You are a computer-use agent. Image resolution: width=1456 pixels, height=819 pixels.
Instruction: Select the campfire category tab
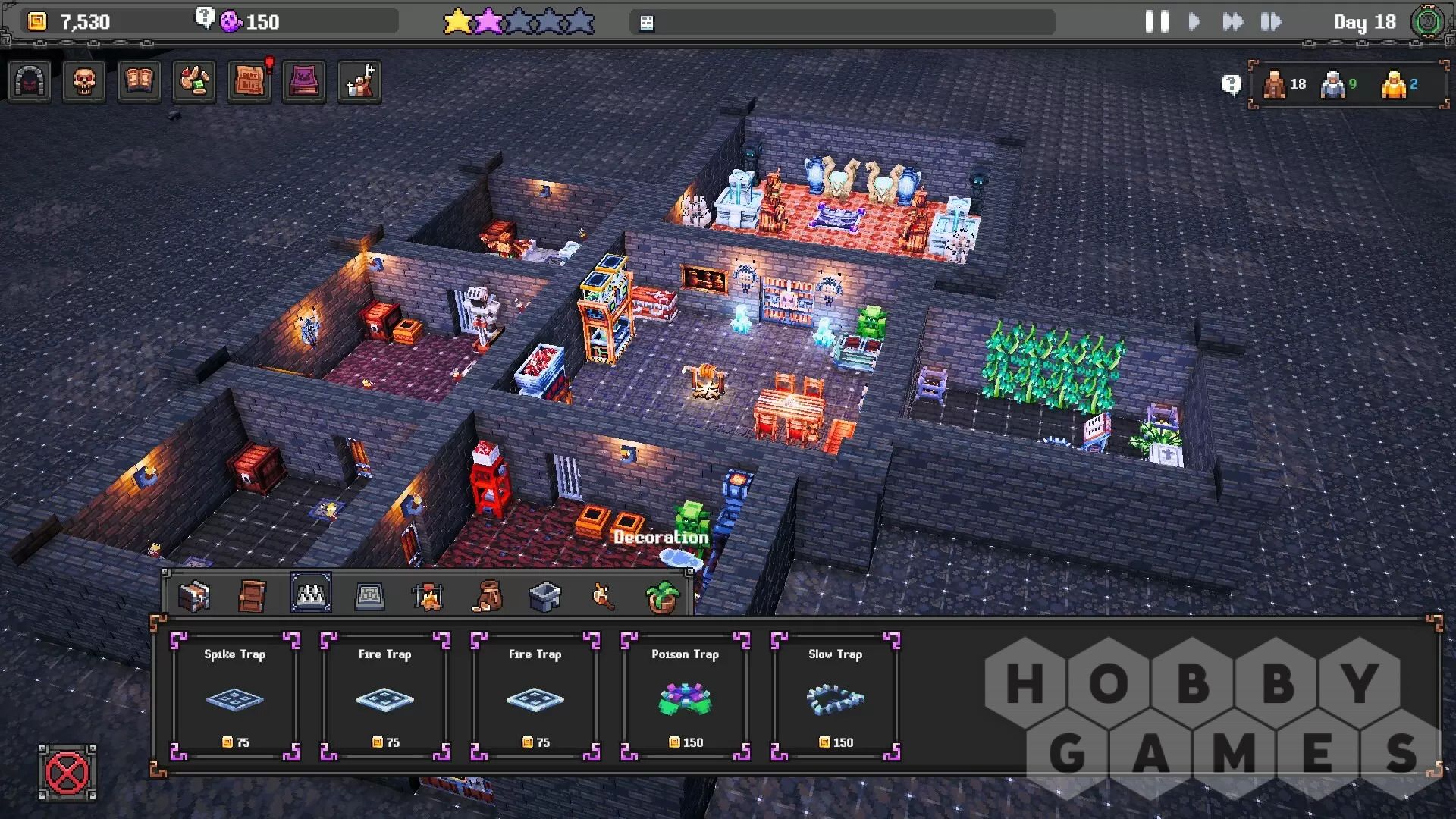(428, 596)
